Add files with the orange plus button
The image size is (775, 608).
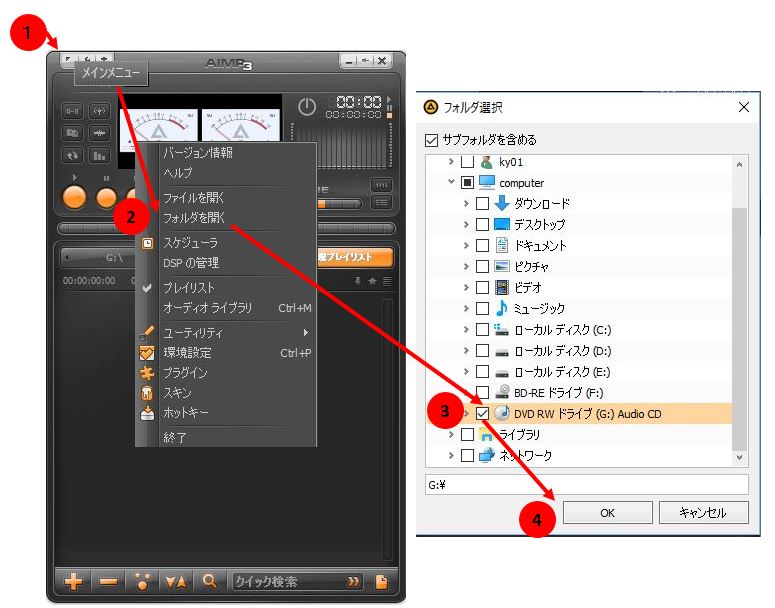tap(73, 581)
